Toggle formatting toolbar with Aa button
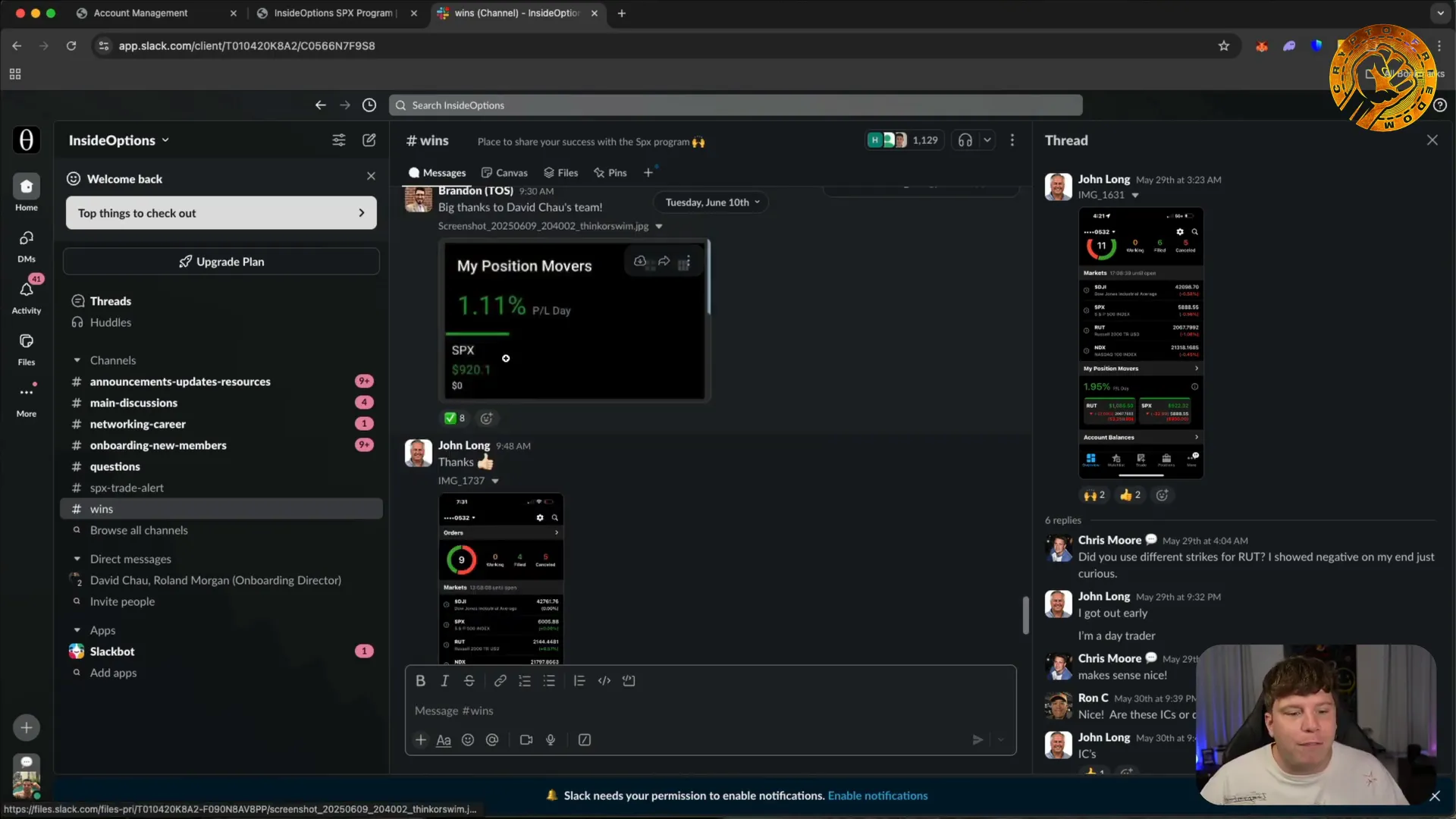1456x819 pixels. tap(444, 740)
